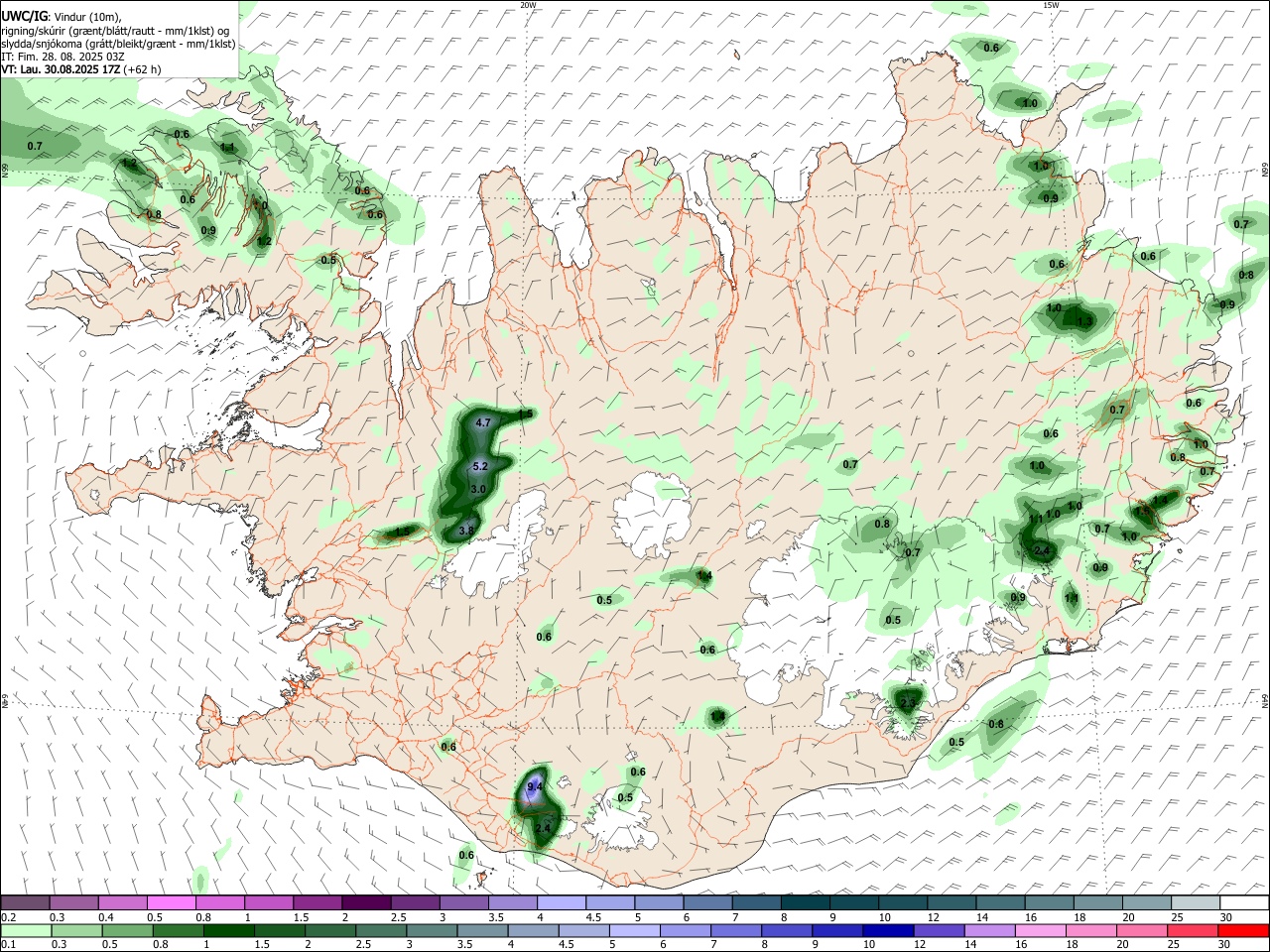
Task: Click the pale lavender 4 mm snow swatch
Action: click(561, 902)
